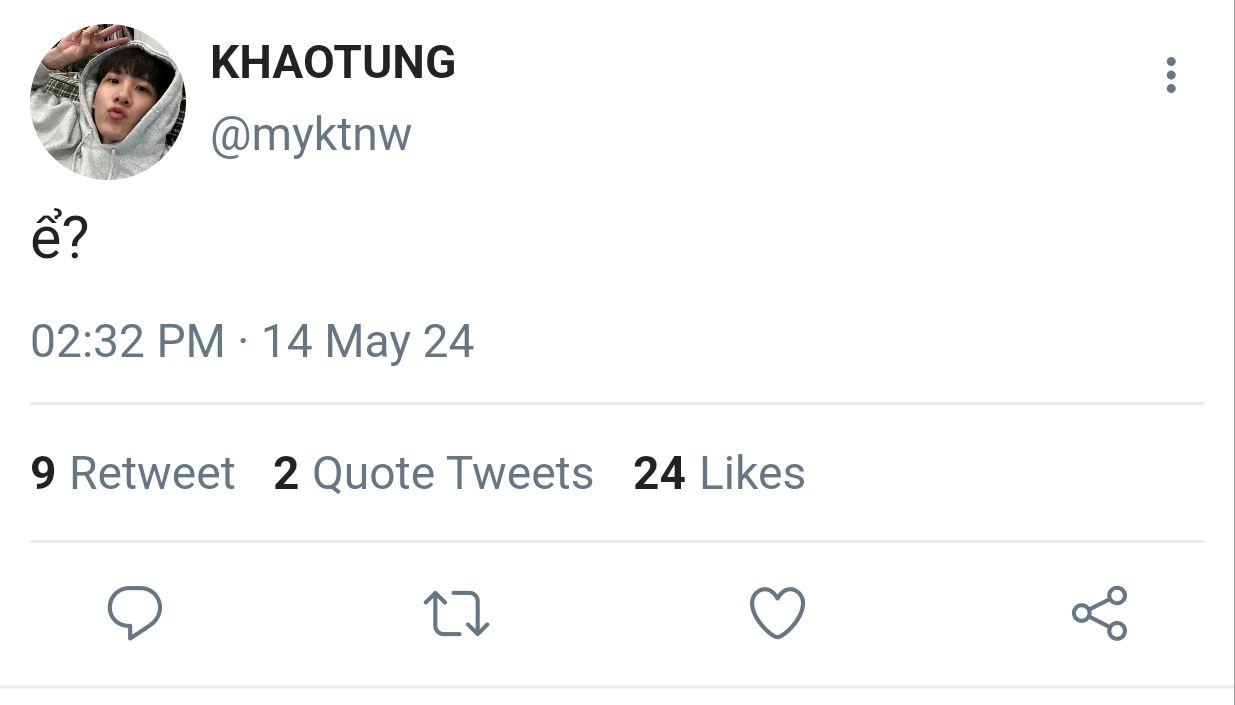Click the quote tweets count 2

tap(286, 473)
